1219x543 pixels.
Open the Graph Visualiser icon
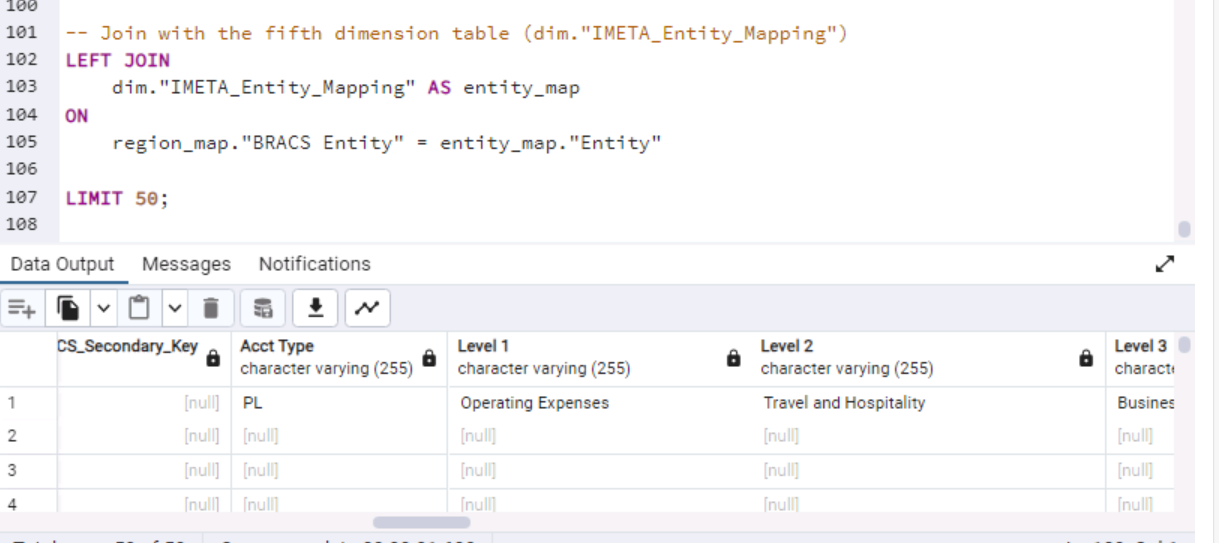click(x=367, y=308)
